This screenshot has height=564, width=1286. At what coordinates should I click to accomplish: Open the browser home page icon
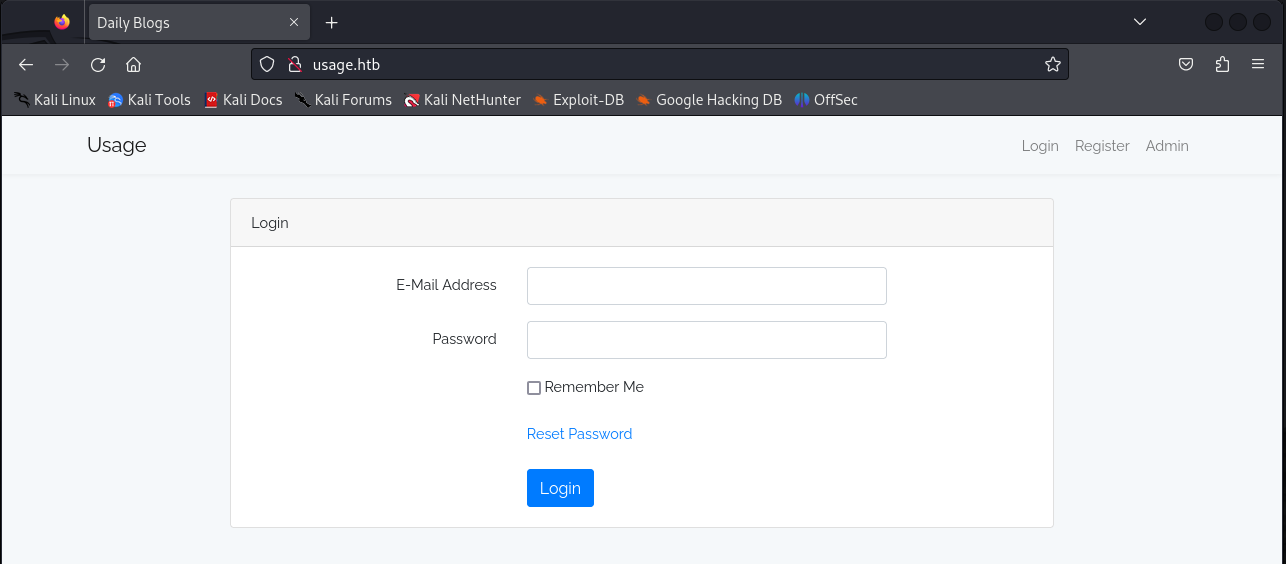coord(133,65)
